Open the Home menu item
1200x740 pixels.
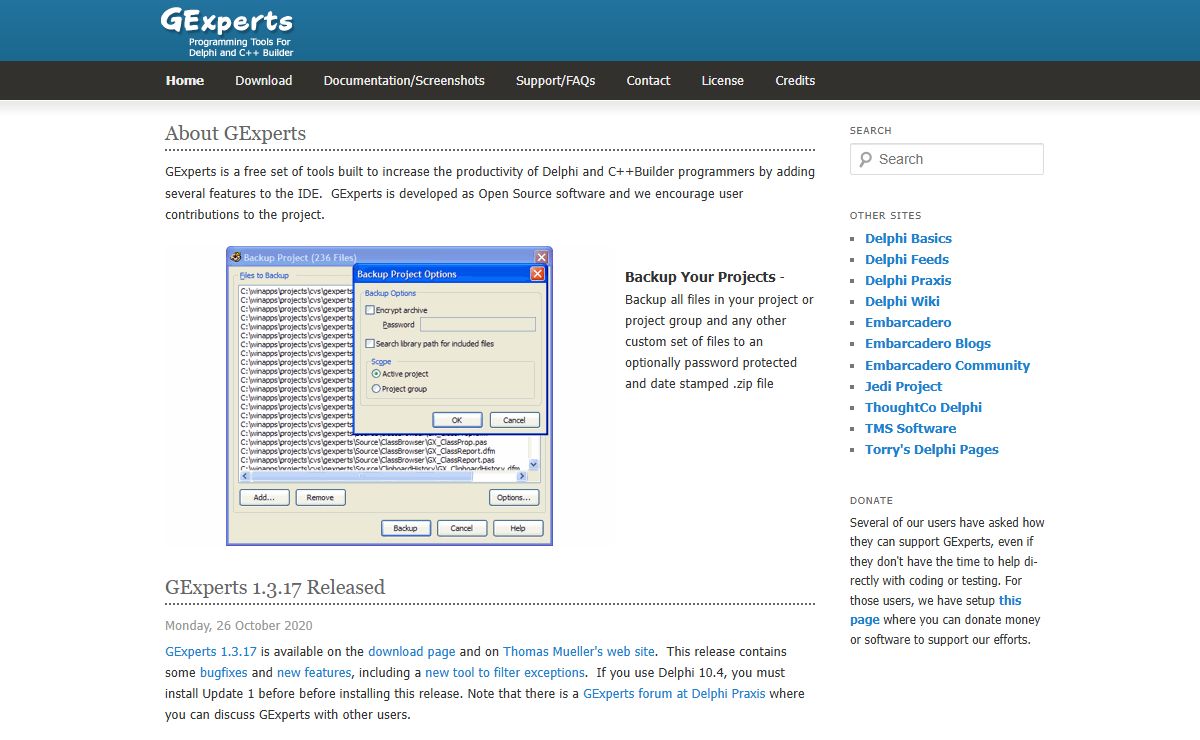[x=185, y=80]
